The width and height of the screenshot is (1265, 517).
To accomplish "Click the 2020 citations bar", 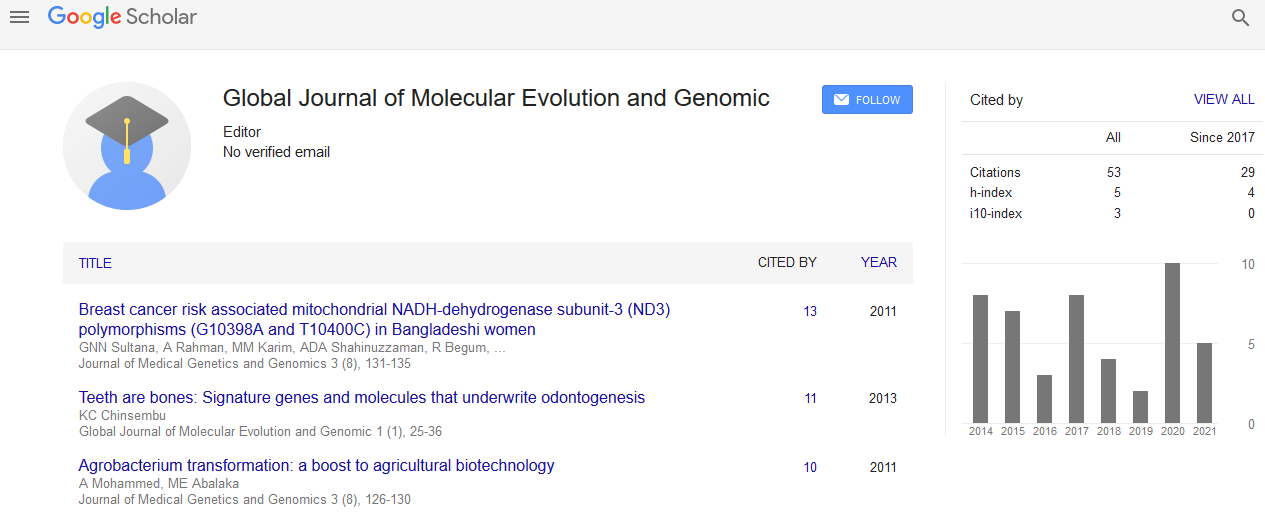I will pos(1173,343).
